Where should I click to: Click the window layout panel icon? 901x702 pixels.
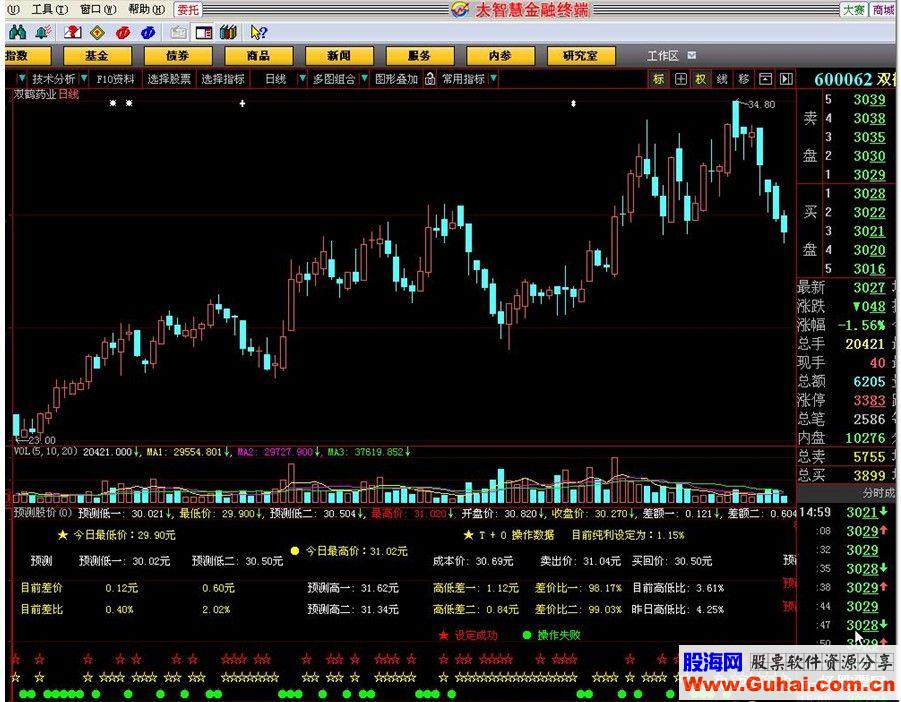[x=204, y=33]
